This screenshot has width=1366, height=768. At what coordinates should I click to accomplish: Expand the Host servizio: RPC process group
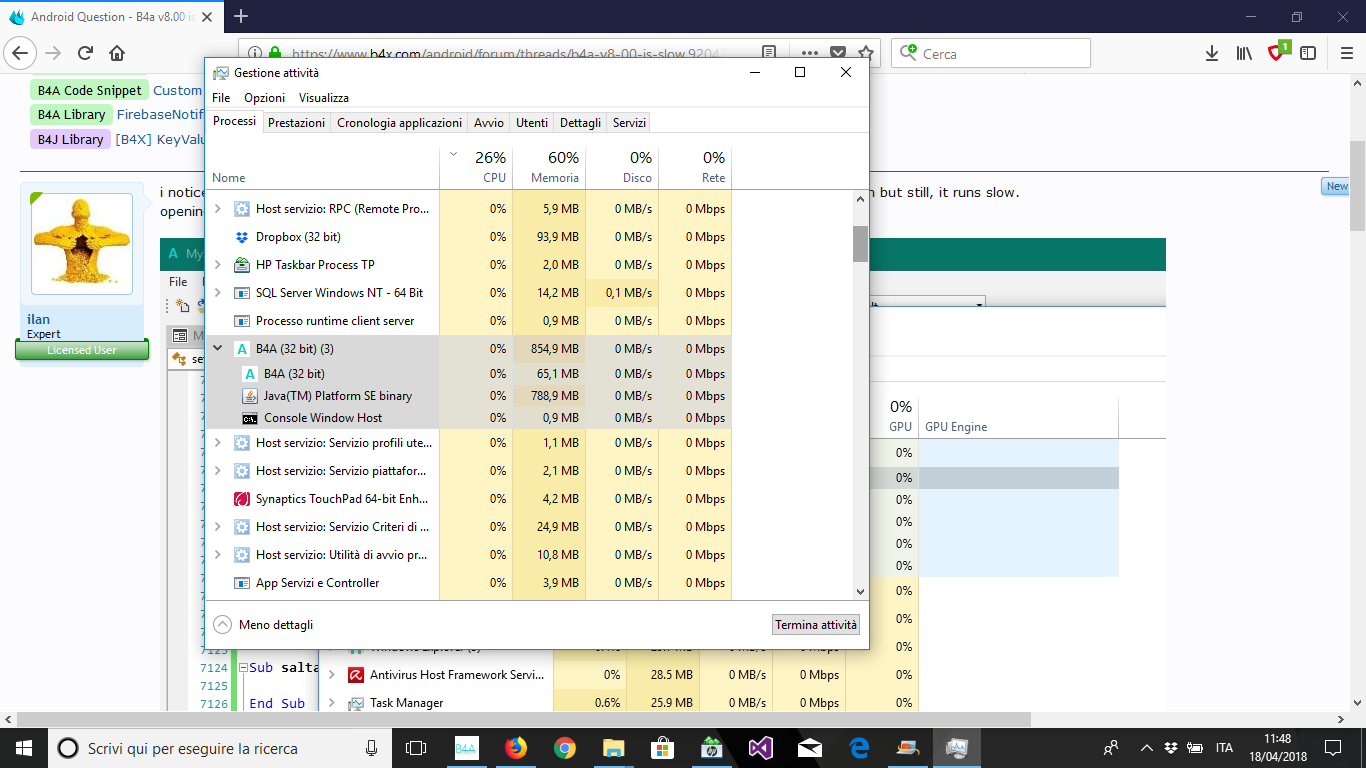click(218, 209)
